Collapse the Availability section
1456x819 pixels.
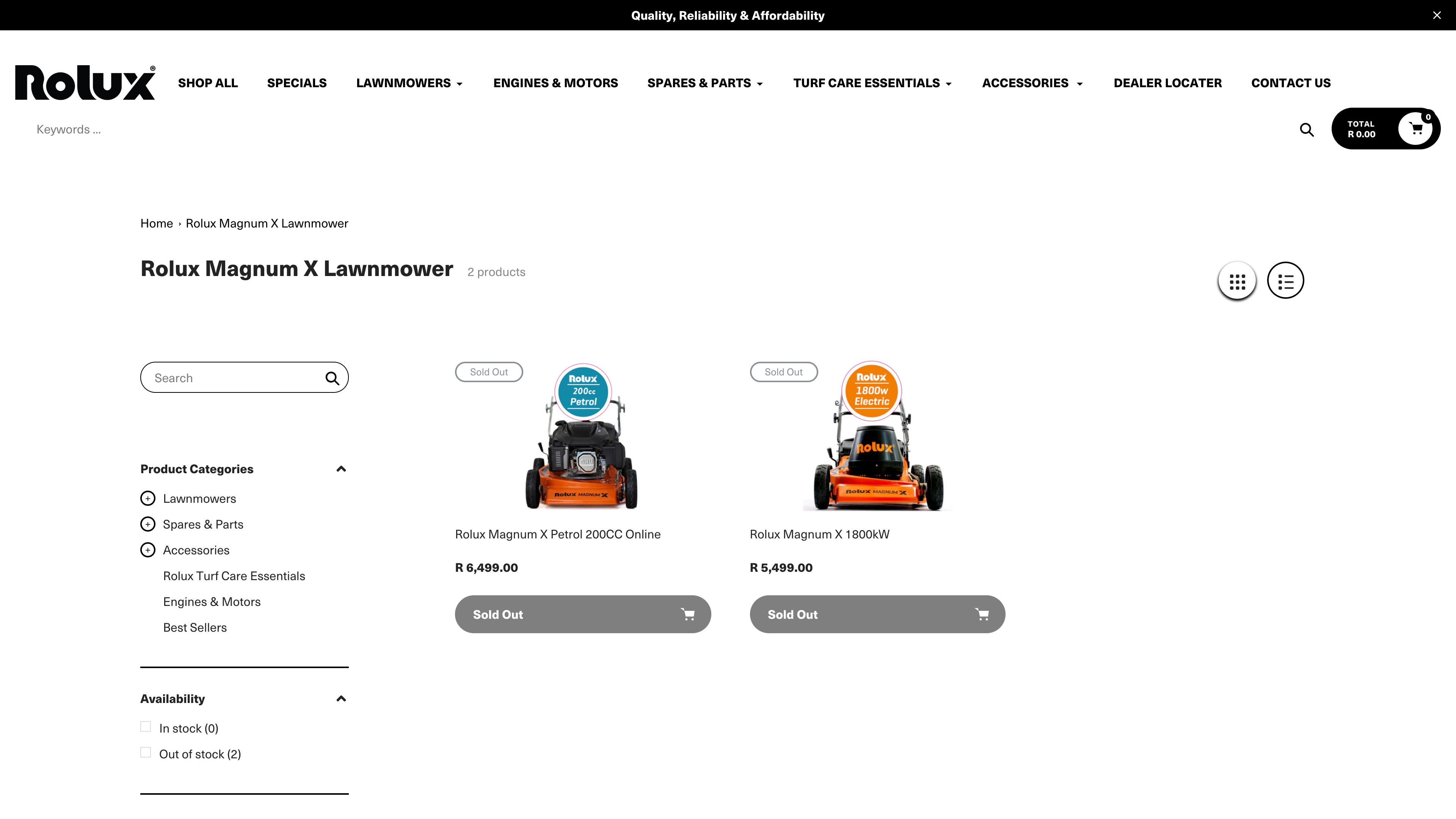[341, 698]
